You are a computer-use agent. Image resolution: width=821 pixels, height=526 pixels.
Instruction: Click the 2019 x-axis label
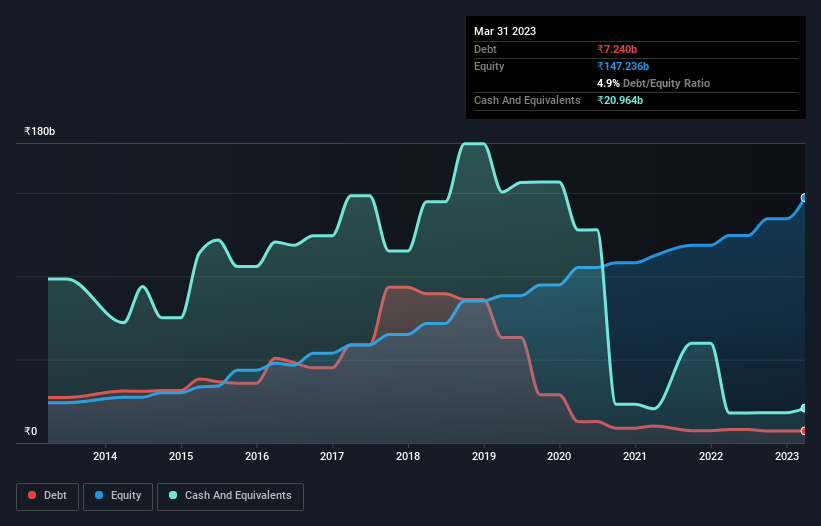[484, 456]
